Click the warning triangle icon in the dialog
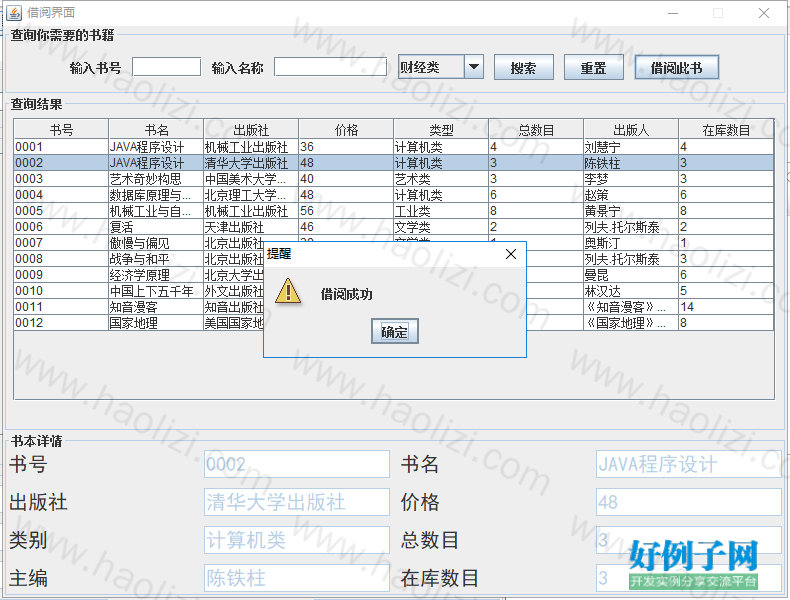The width and height of the screenshot is (790, 600). (288, 292)
